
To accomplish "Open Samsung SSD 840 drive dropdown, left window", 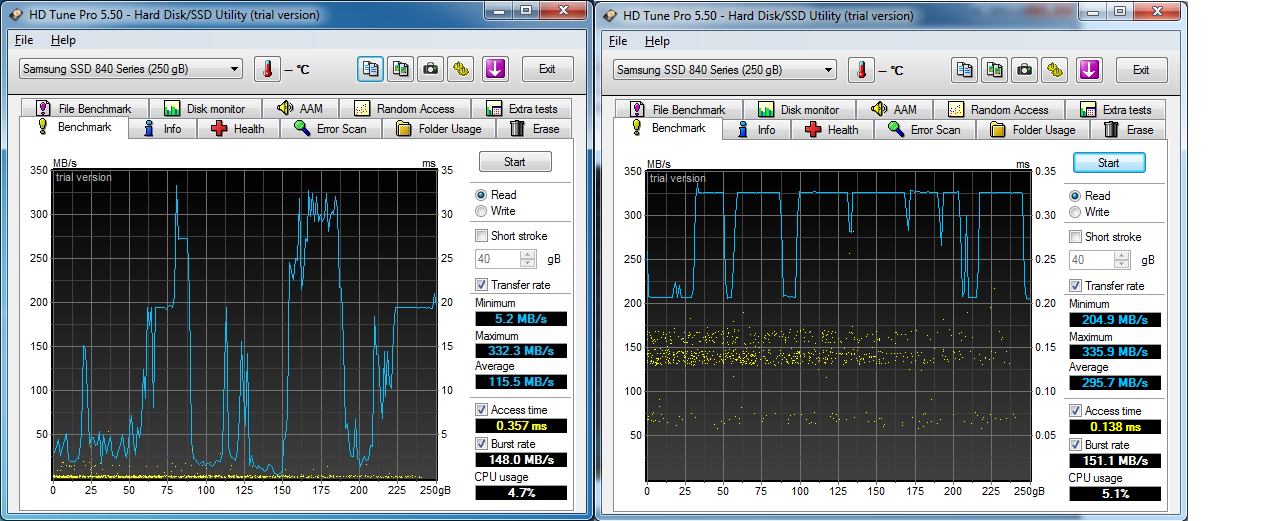I will point(130,69).
